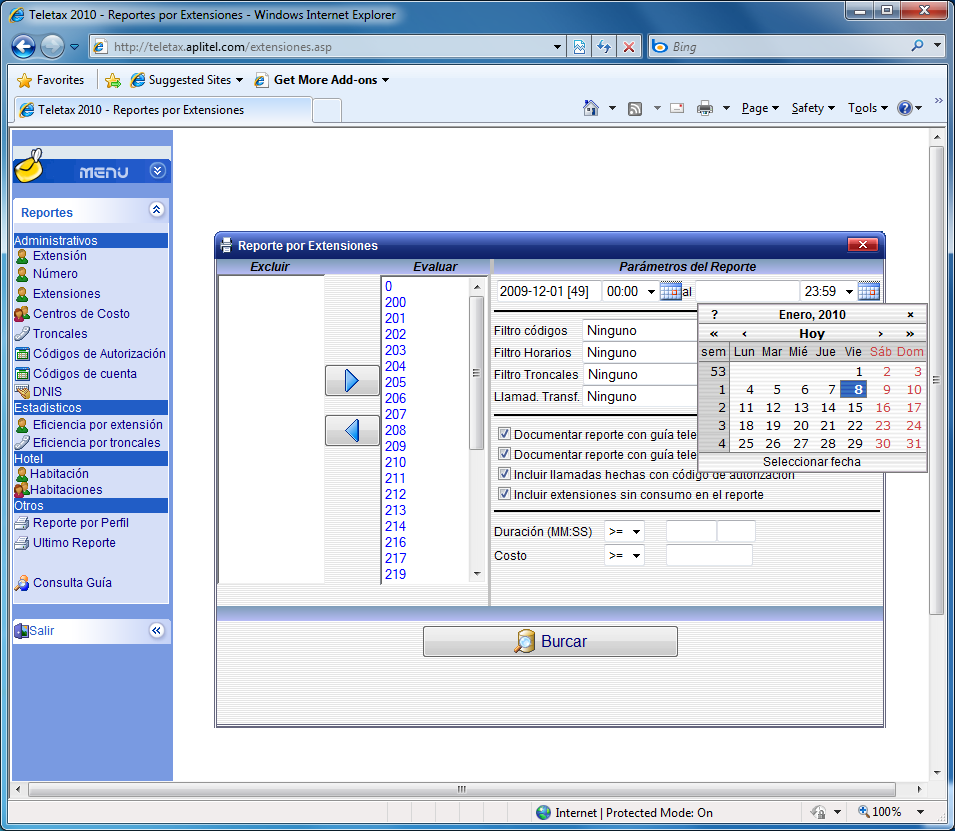Select extension 205 in Evaluar list
Viewport: 955px width, 831px height.
click(395, 382)
